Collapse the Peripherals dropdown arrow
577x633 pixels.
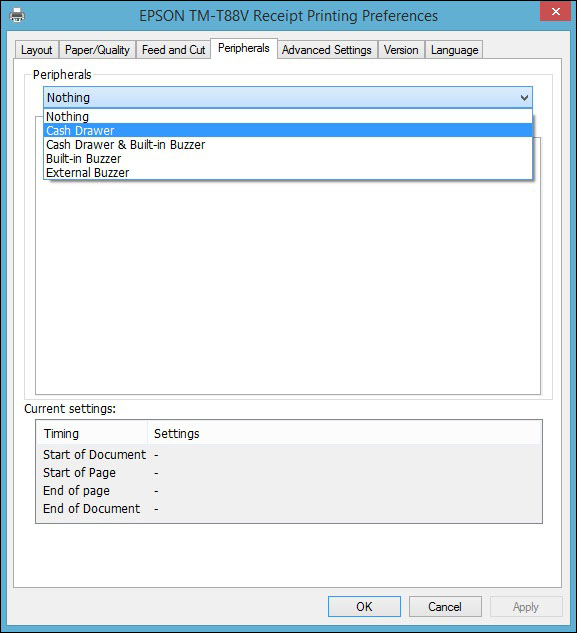[524, 97]
